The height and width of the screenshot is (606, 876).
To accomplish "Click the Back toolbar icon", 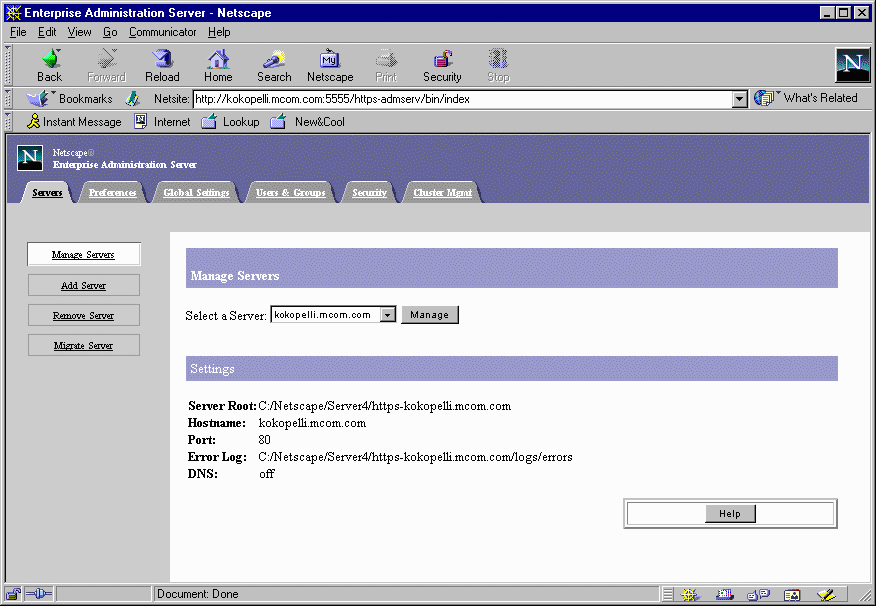I will (x=50, y=65).
